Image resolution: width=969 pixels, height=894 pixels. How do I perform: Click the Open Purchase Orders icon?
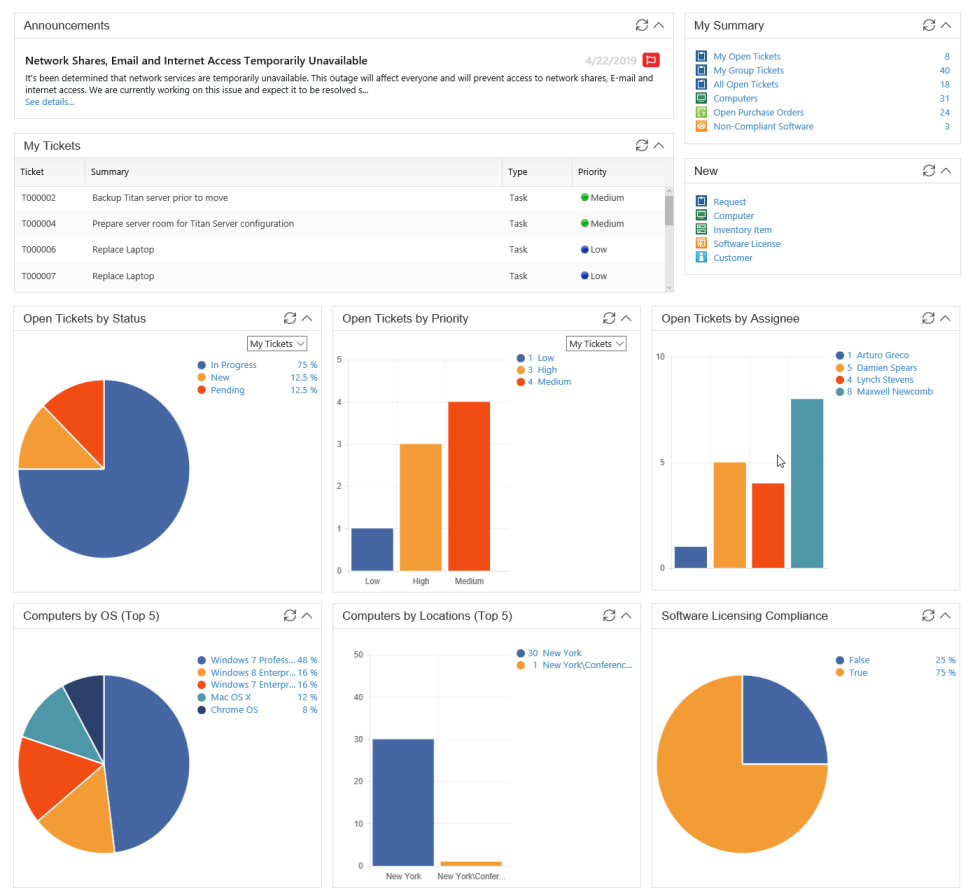tap(701, 113)
